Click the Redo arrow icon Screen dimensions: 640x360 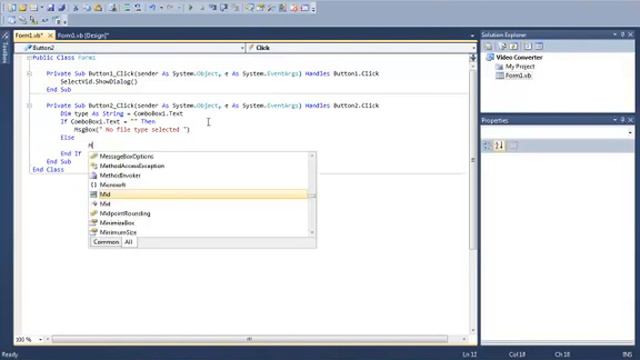(x=170, y=8)
